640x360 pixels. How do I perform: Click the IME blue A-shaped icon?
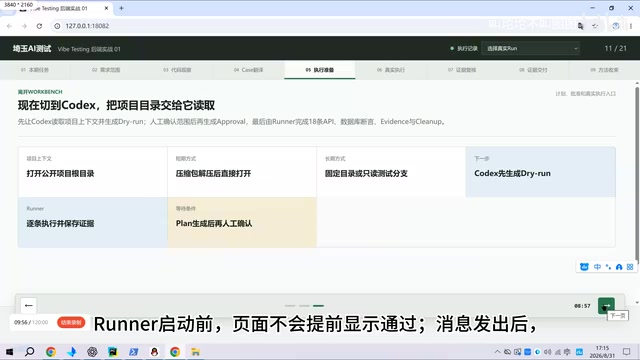pyautogui.click(x=619, y=267)
